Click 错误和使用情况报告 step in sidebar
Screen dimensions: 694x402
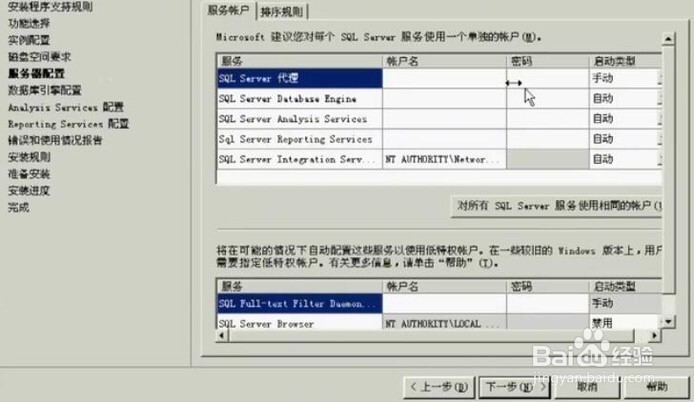[55, 141]
